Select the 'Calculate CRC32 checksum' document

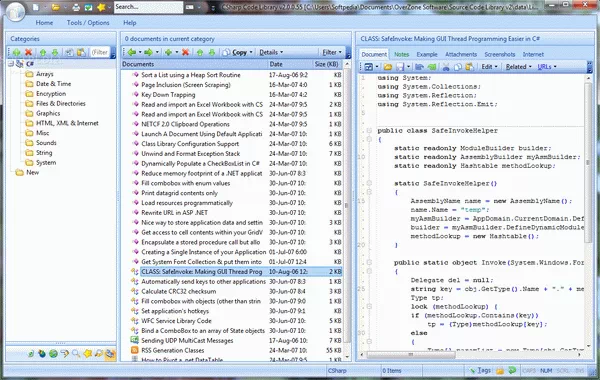pos(178,292)
